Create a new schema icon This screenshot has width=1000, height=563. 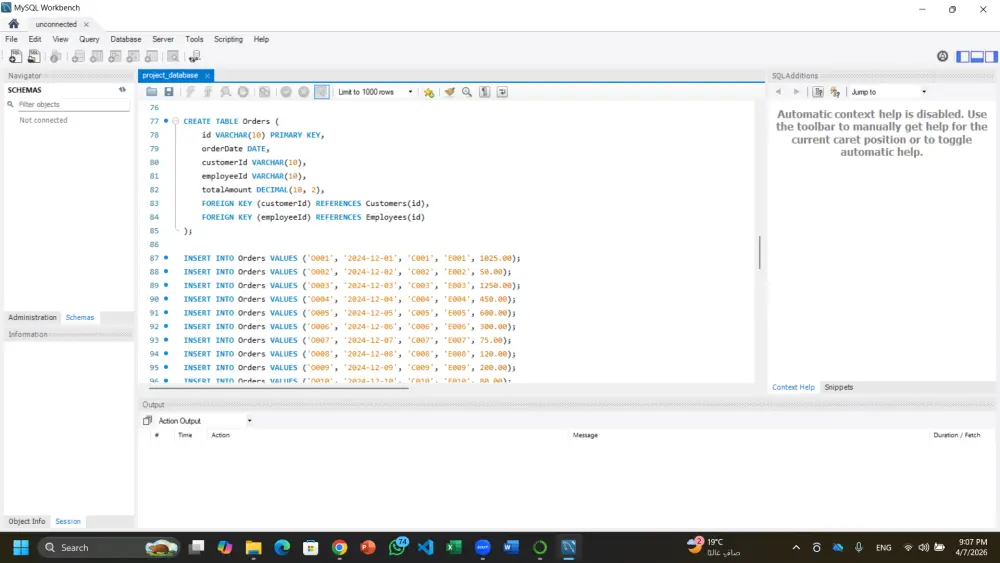[x=78, y=57]
